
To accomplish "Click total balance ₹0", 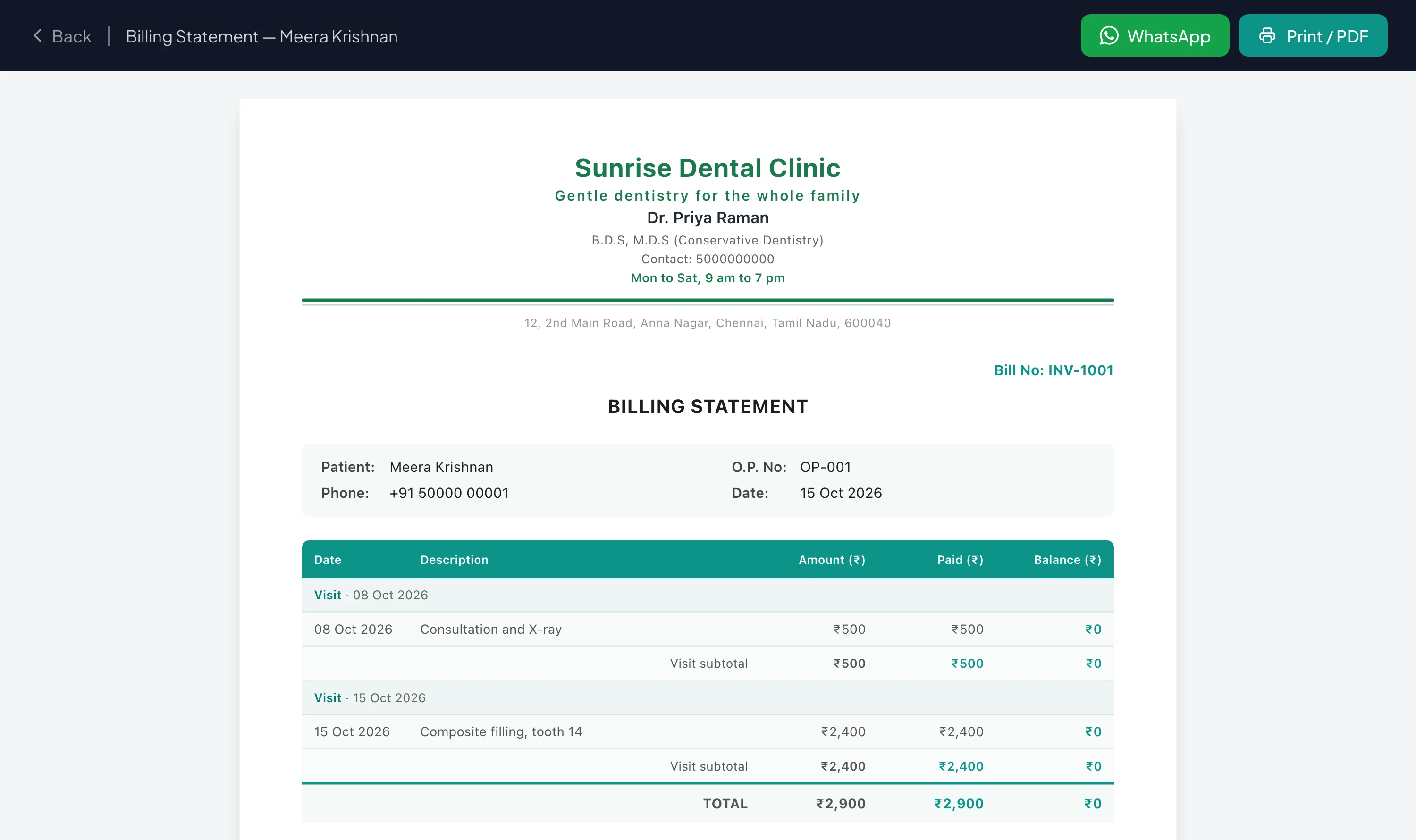I will (x=1093, y=804).
